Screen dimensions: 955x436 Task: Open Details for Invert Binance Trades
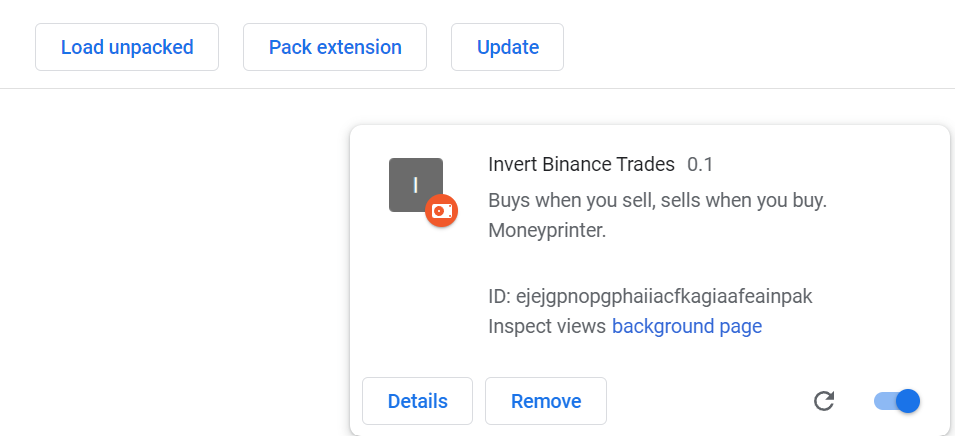(417, 401)
